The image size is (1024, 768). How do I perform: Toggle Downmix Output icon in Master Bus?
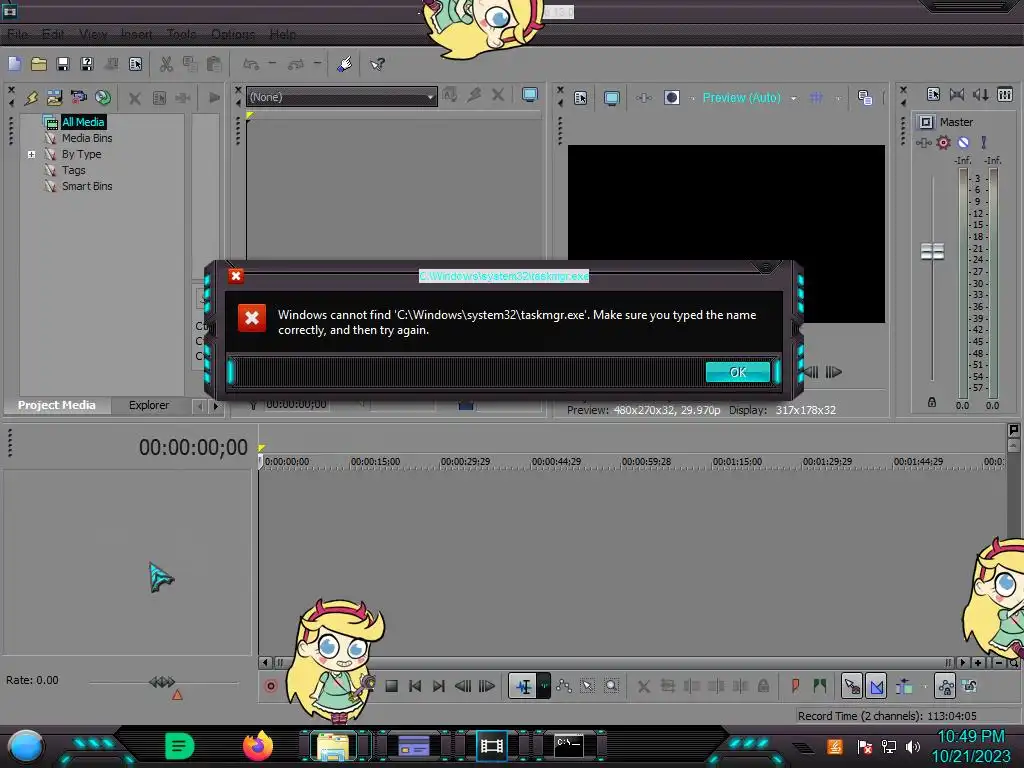coord(957,95)
